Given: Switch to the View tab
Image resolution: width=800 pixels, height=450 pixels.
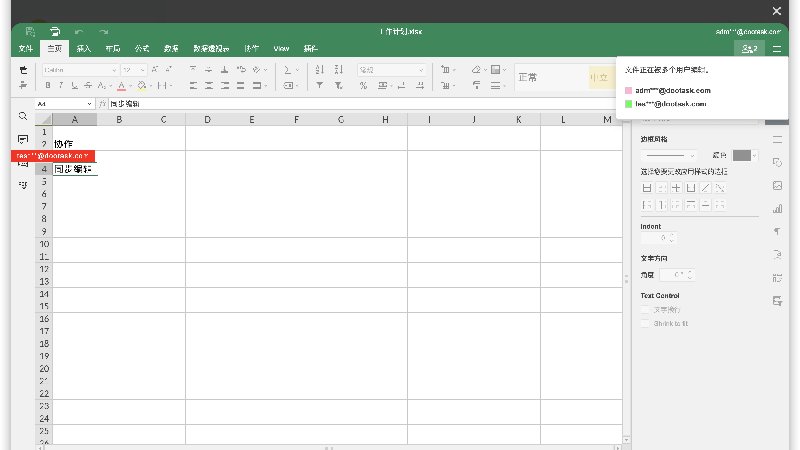Looking at the screenshot, I should coord(281,48).
